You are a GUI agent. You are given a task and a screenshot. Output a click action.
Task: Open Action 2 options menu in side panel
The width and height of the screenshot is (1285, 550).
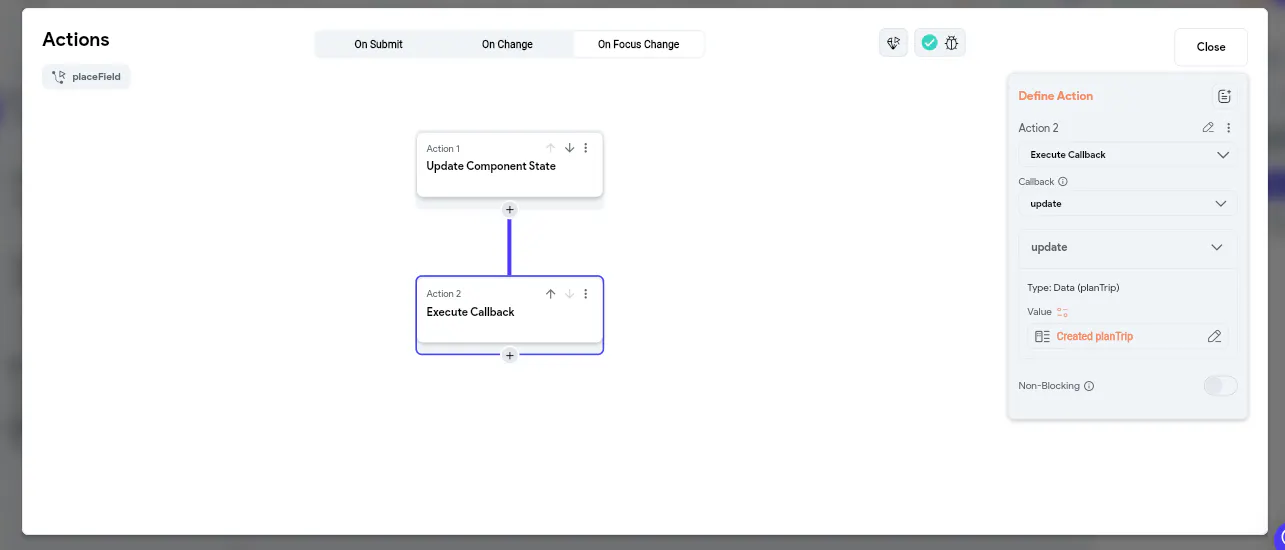coord(1228,128)
